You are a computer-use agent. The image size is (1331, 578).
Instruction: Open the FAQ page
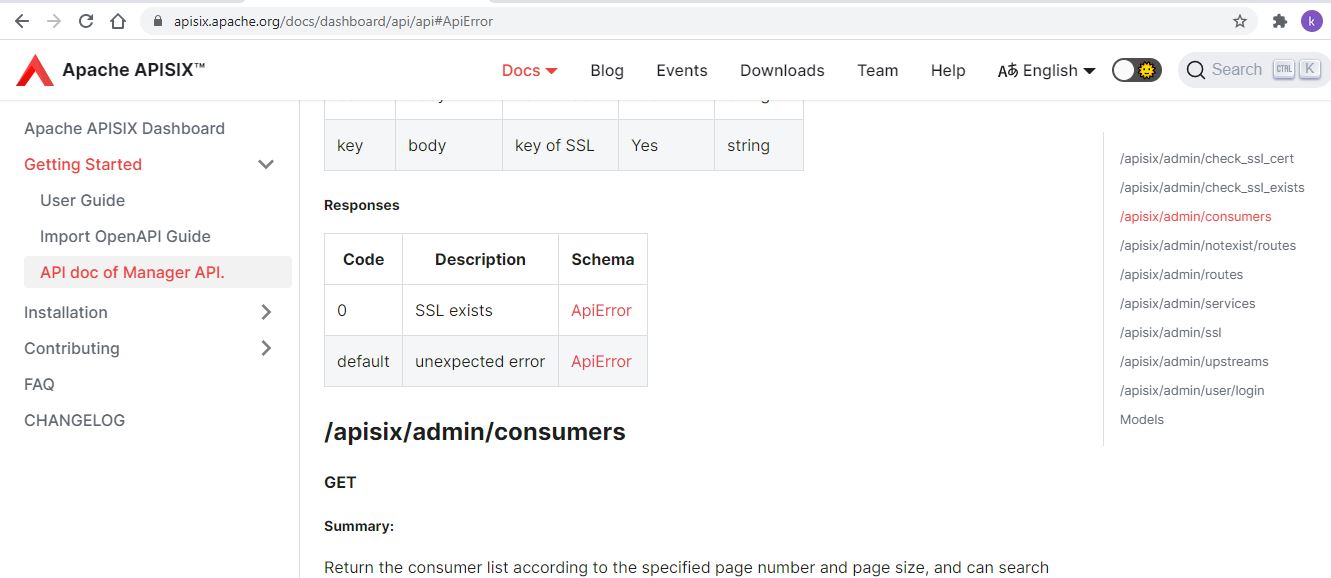[x=39, y=384]
